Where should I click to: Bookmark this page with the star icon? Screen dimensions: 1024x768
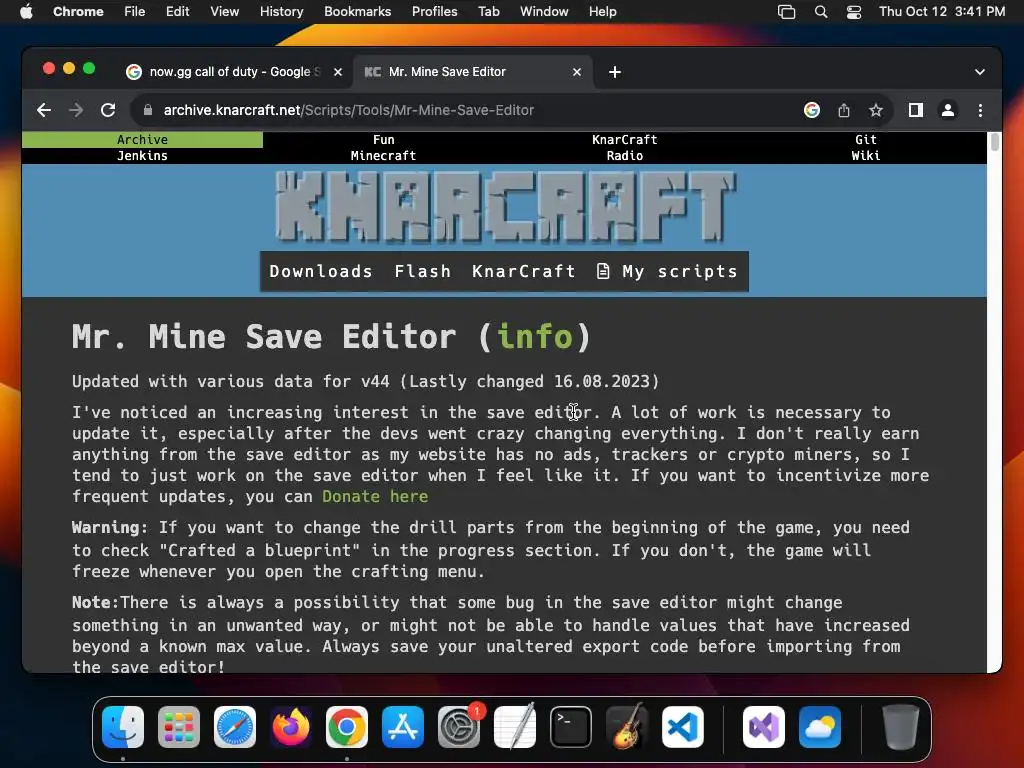pos(876,110)
